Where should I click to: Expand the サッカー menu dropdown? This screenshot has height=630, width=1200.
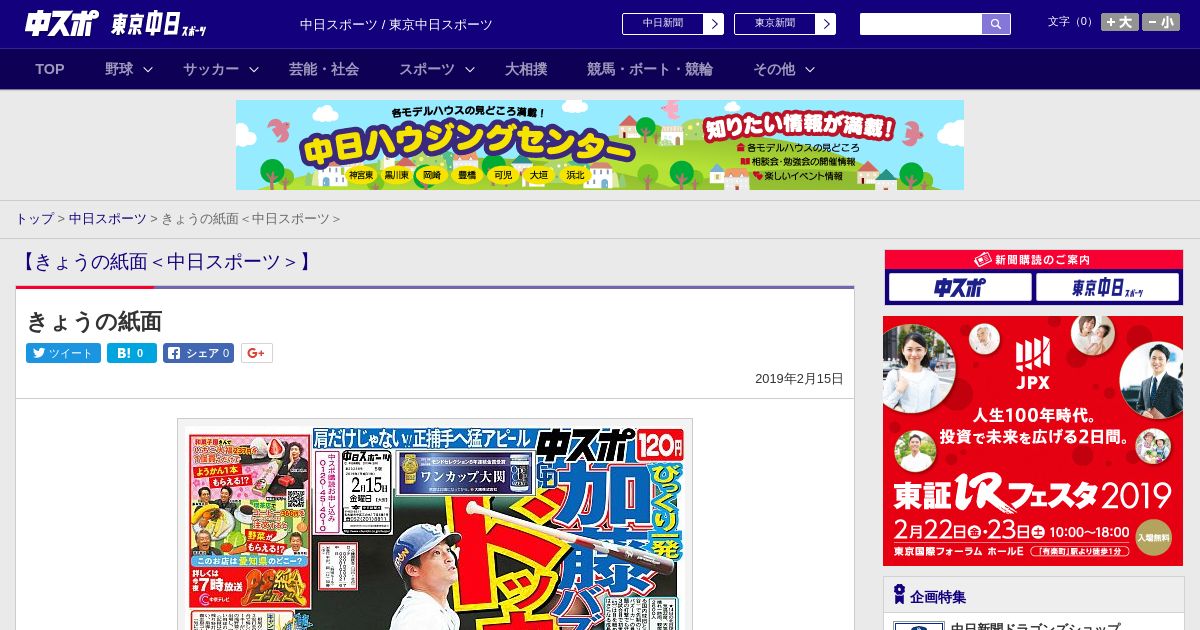tap(221, 69)
